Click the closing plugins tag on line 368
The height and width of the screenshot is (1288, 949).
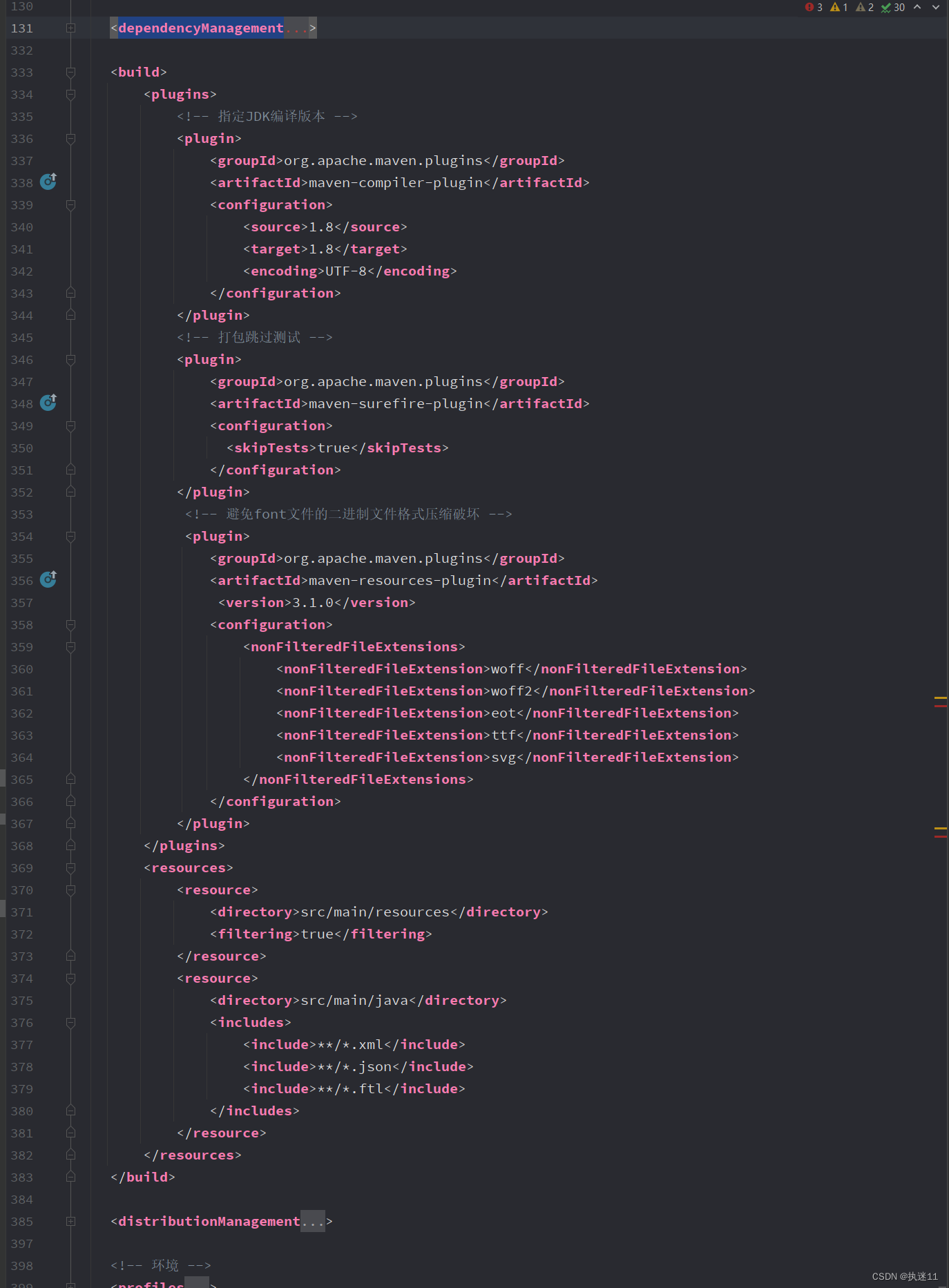click(x=184, y=846)
